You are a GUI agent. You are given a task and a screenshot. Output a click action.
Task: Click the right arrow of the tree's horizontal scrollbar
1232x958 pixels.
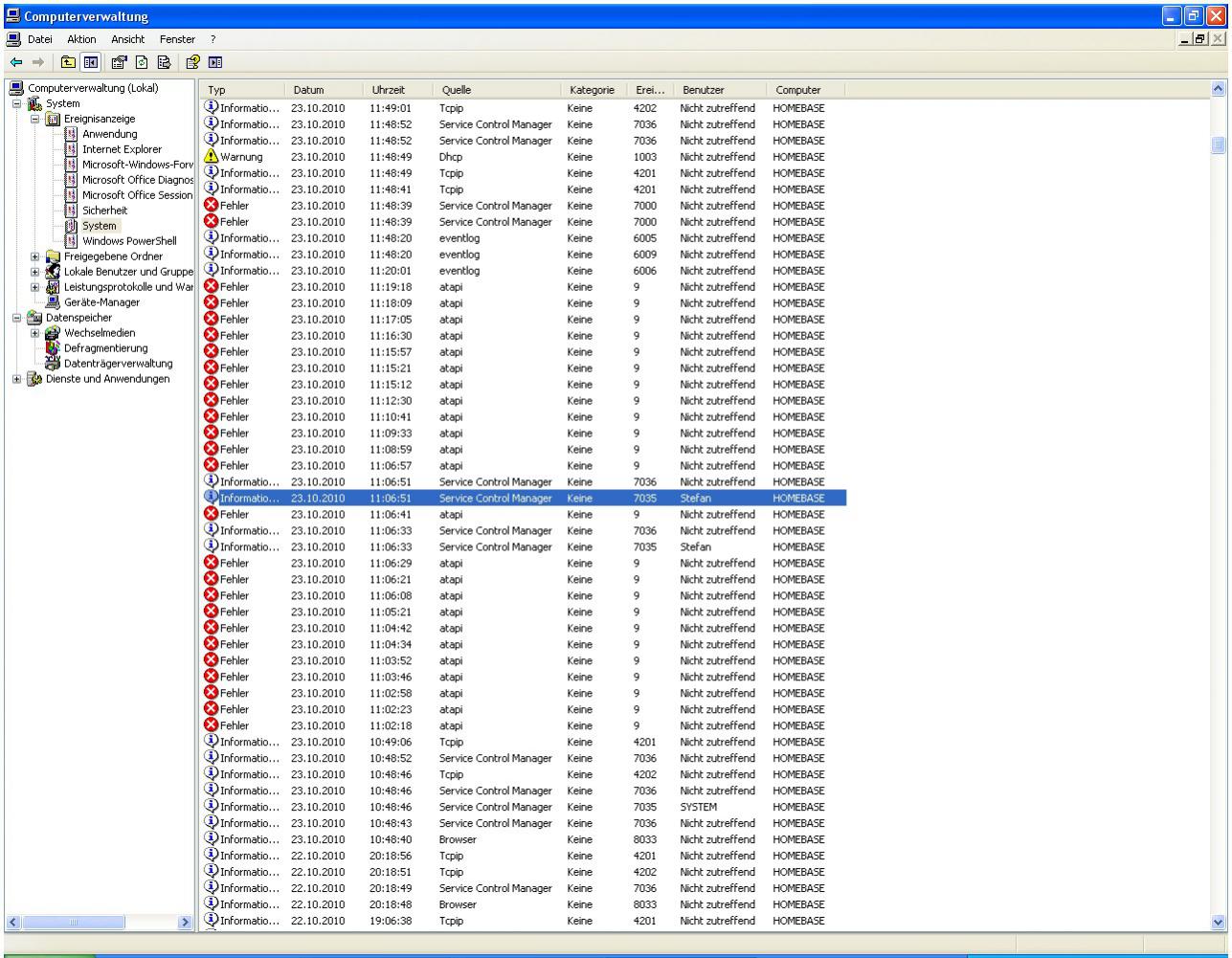coord(184,922)
